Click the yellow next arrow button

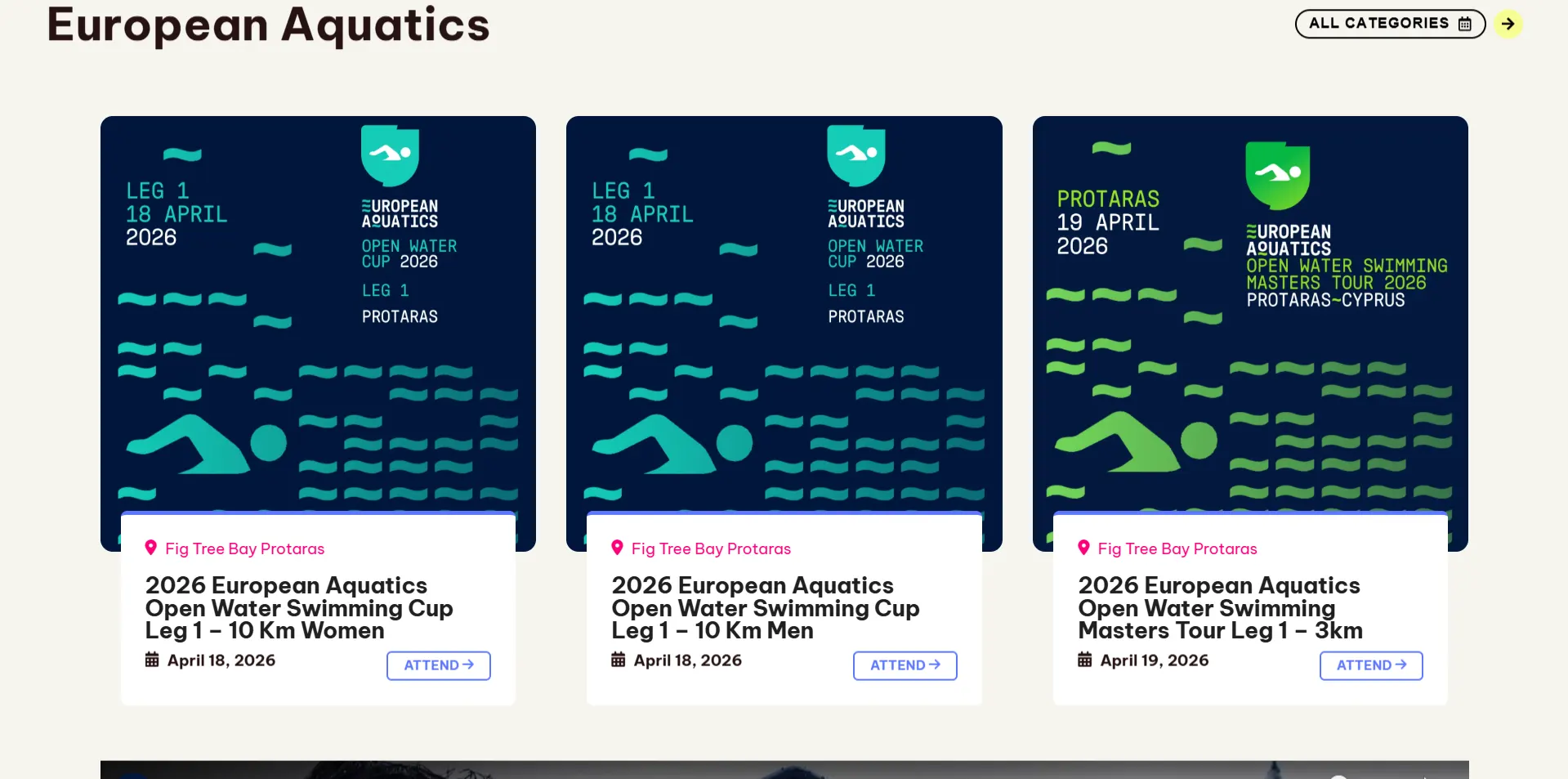coord(1508,24)
